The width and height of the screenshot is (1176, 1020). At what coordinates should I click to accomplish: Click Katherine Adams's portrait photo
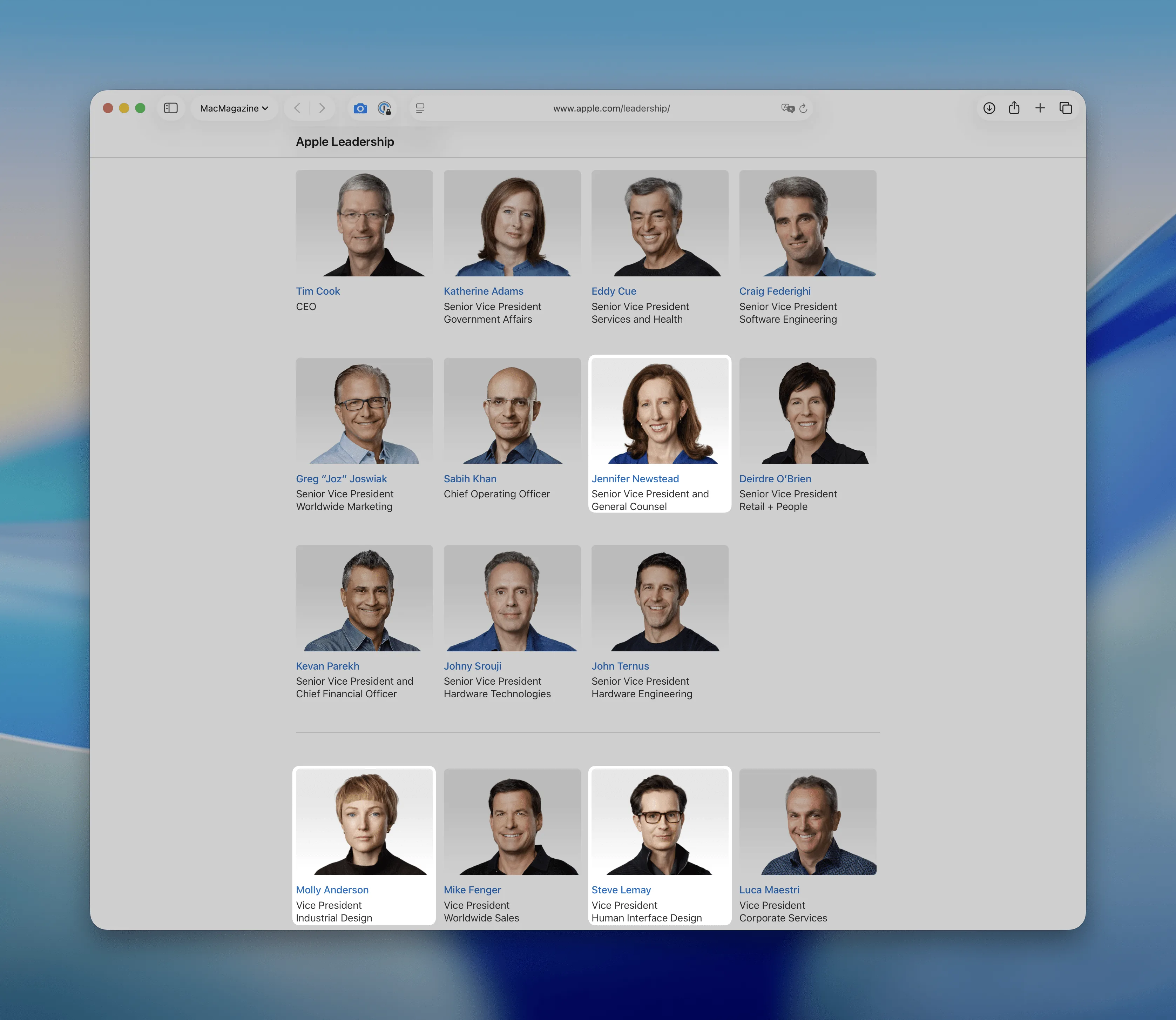coord(512,223)
